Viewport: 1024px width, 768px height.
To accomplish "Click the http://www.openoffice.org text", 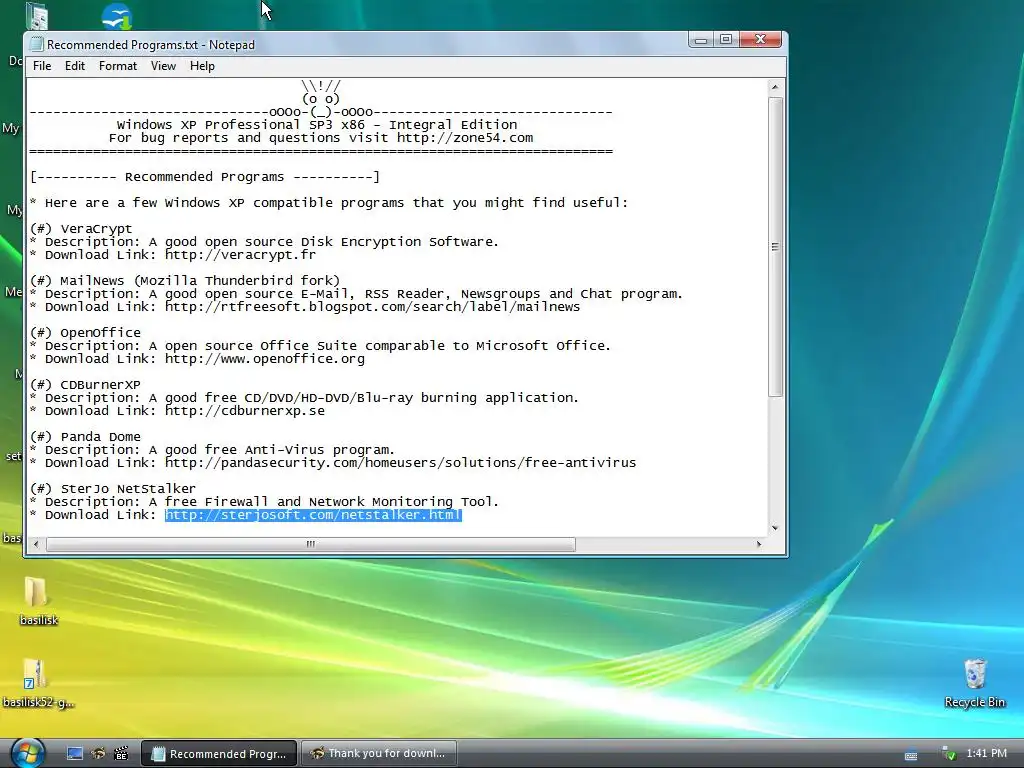I will pos(264,359).
